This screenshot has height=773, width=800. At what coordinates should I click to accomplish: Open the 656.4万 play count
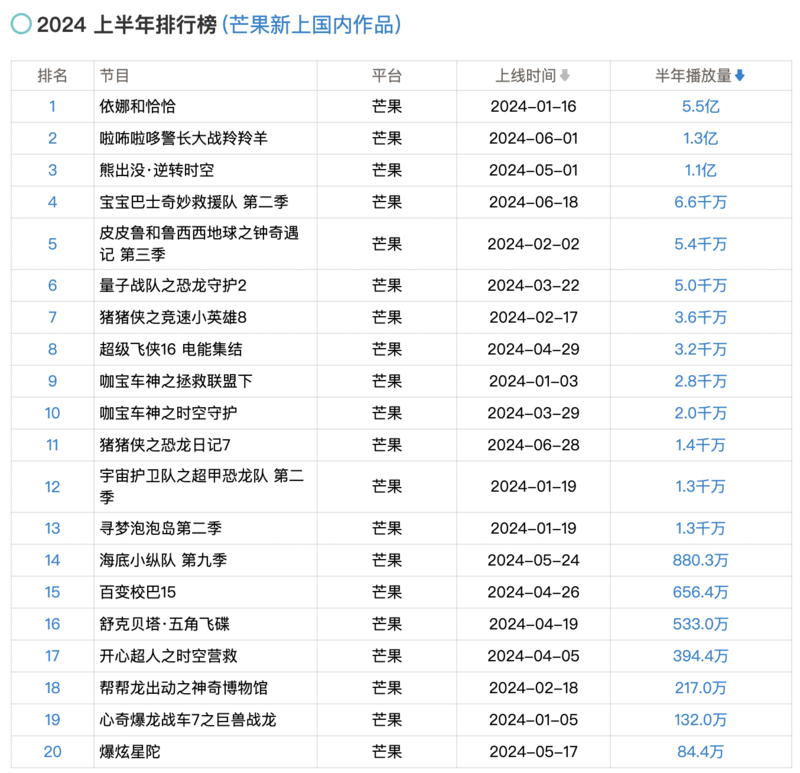(x=701, y=592)
